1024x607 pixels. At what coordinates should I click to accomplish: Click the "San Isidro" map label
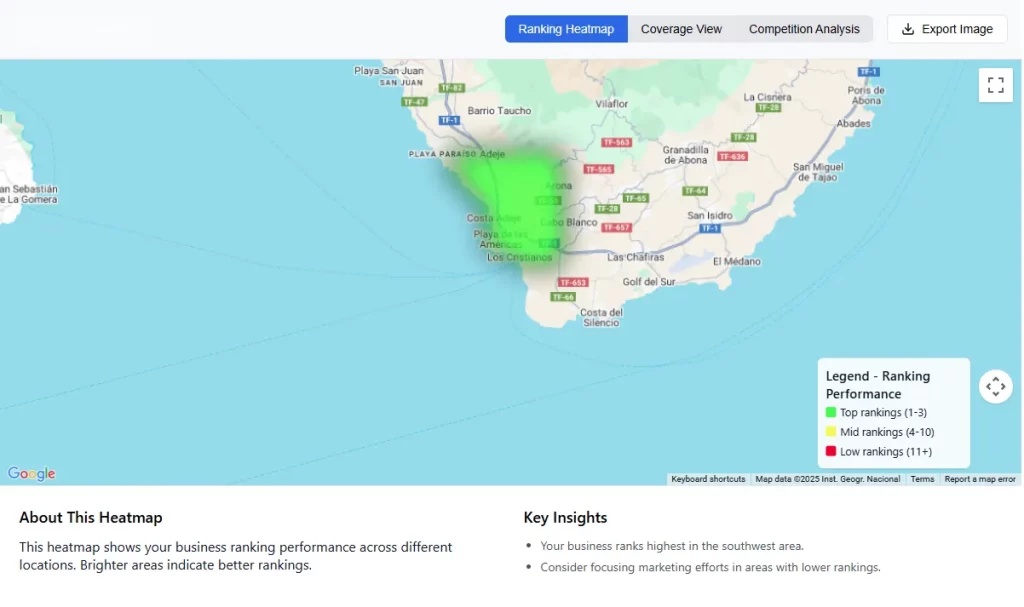[709, 216]
